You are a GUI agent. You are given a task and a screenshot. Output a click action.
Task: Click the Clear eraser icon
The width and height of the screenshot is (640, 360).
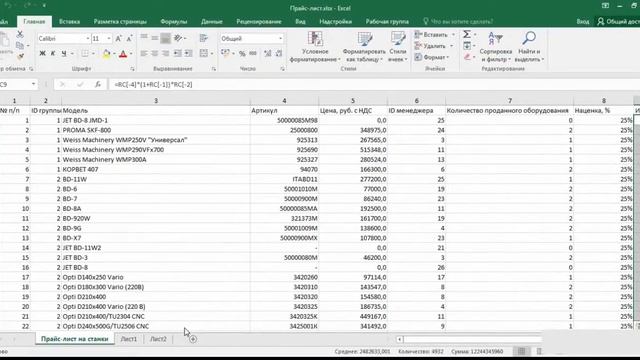467,57
